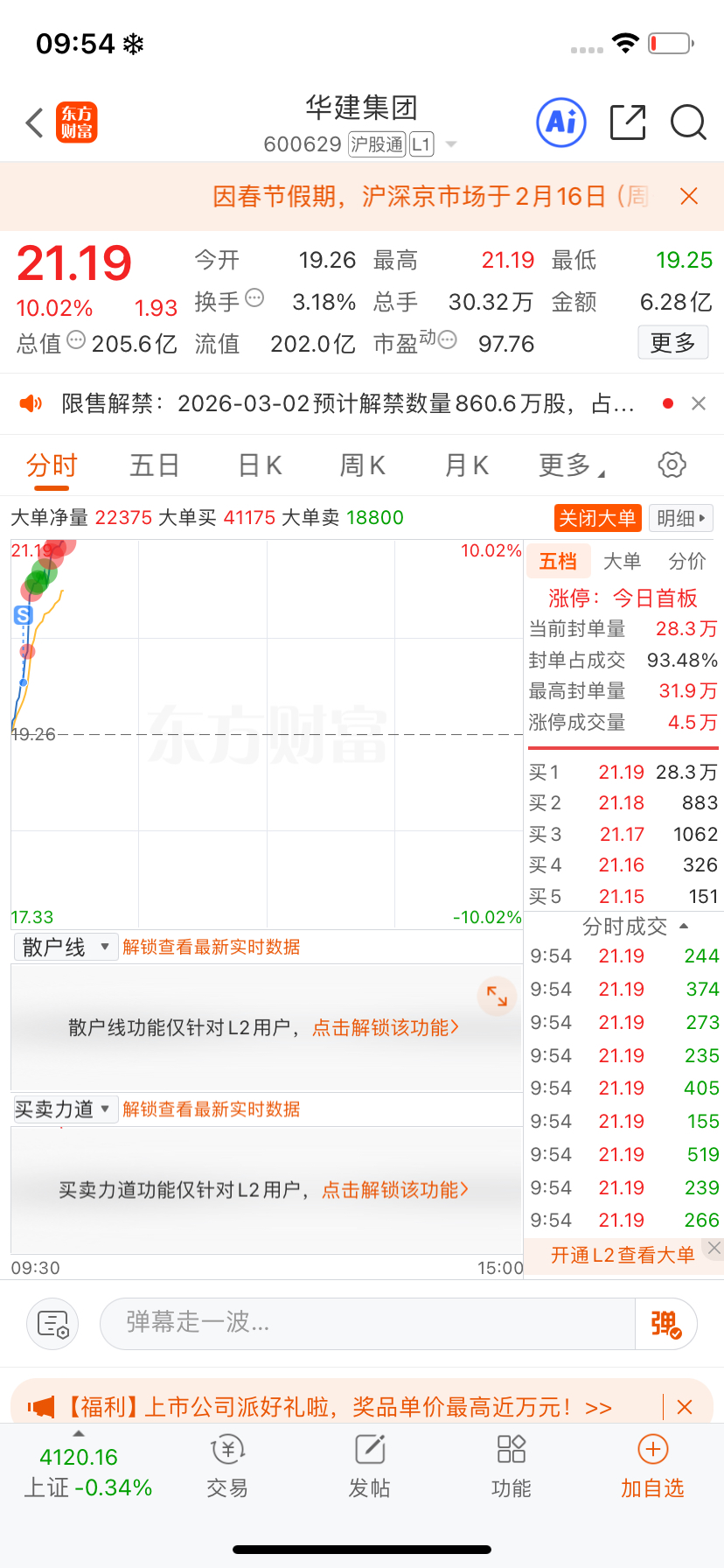
Task: Open the 福利 promotion banner
Action: pyautogui.click(x=337, y=1407)
